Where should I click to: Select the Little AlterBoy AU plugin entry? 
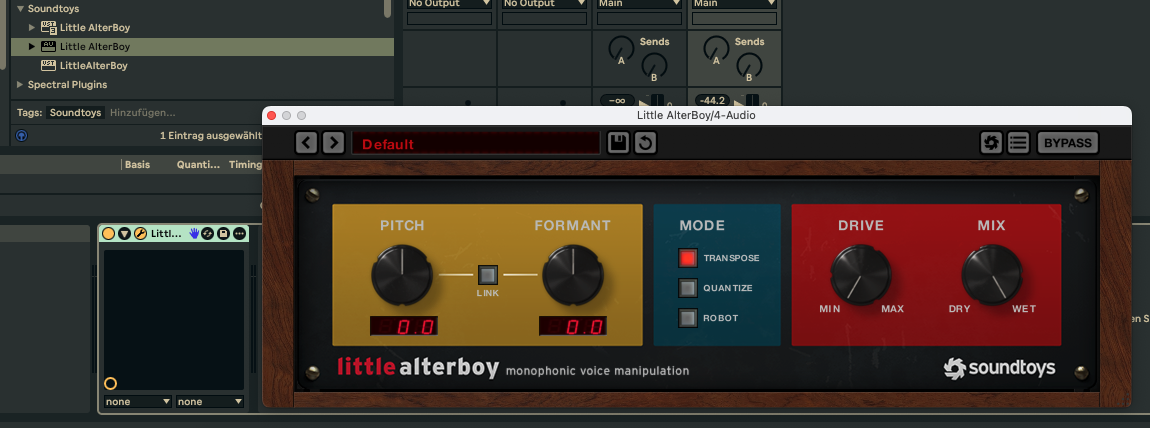(95, 47)
